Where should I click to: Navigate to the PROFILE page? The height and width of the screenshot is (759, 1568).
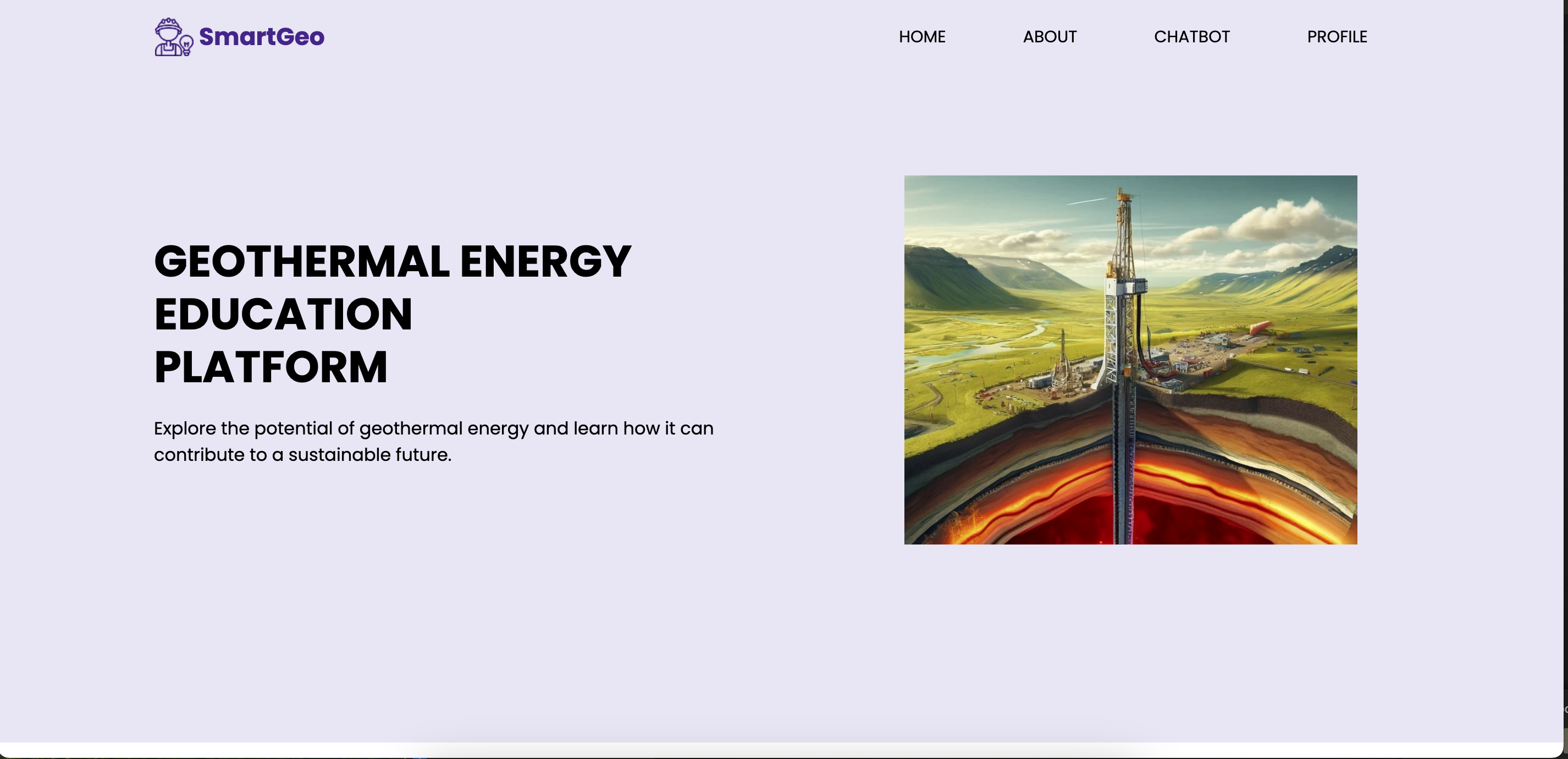pyautogui.click(x=1337, y=36)
